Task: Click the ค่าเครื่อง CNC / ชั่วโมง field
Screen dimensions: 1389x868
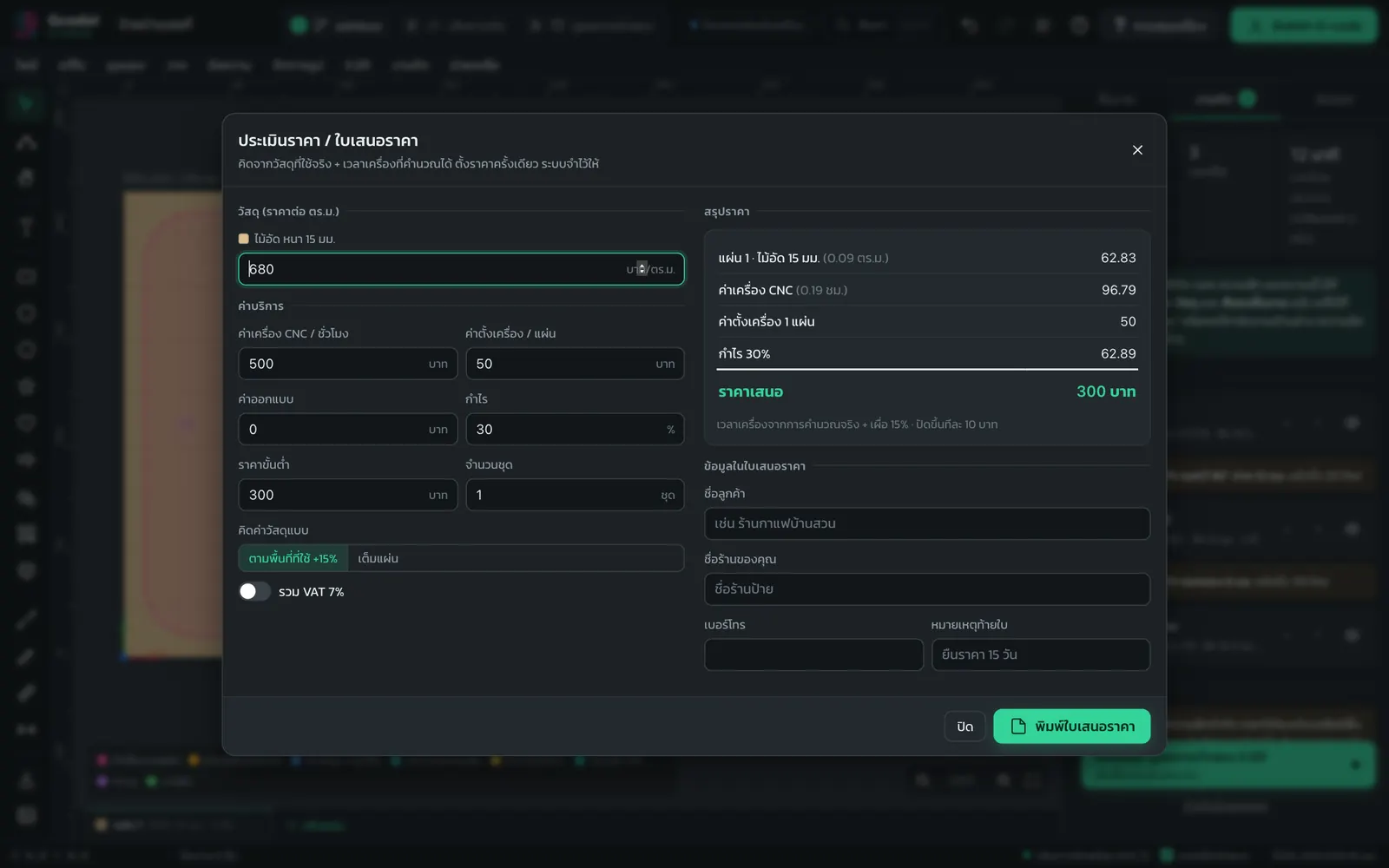Action: pyautogui.click(x=347, y=364)
